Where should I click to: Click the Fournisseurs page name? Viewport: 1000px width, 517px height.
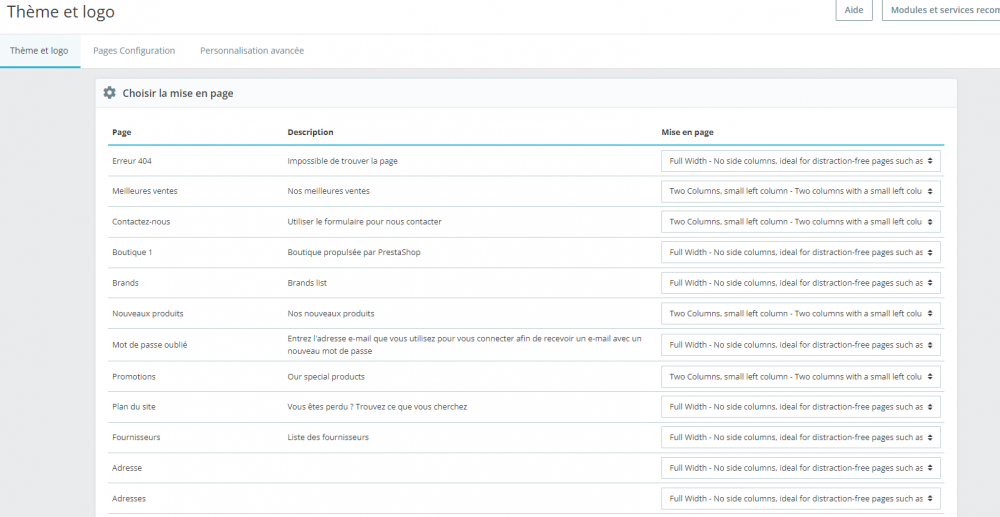(x=136, y=437)
